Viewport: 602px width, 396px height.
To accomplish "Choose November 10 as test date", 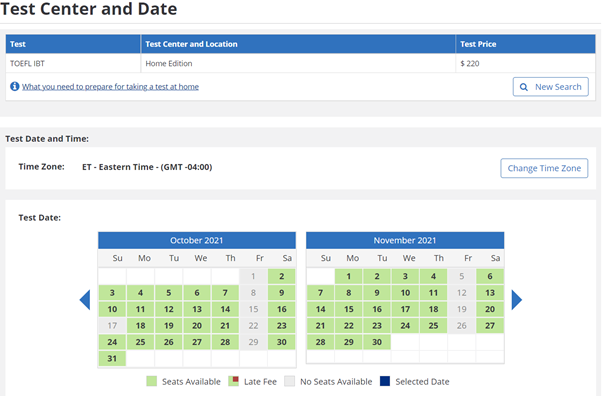I will pyautogui.click(x=405, y=293).
